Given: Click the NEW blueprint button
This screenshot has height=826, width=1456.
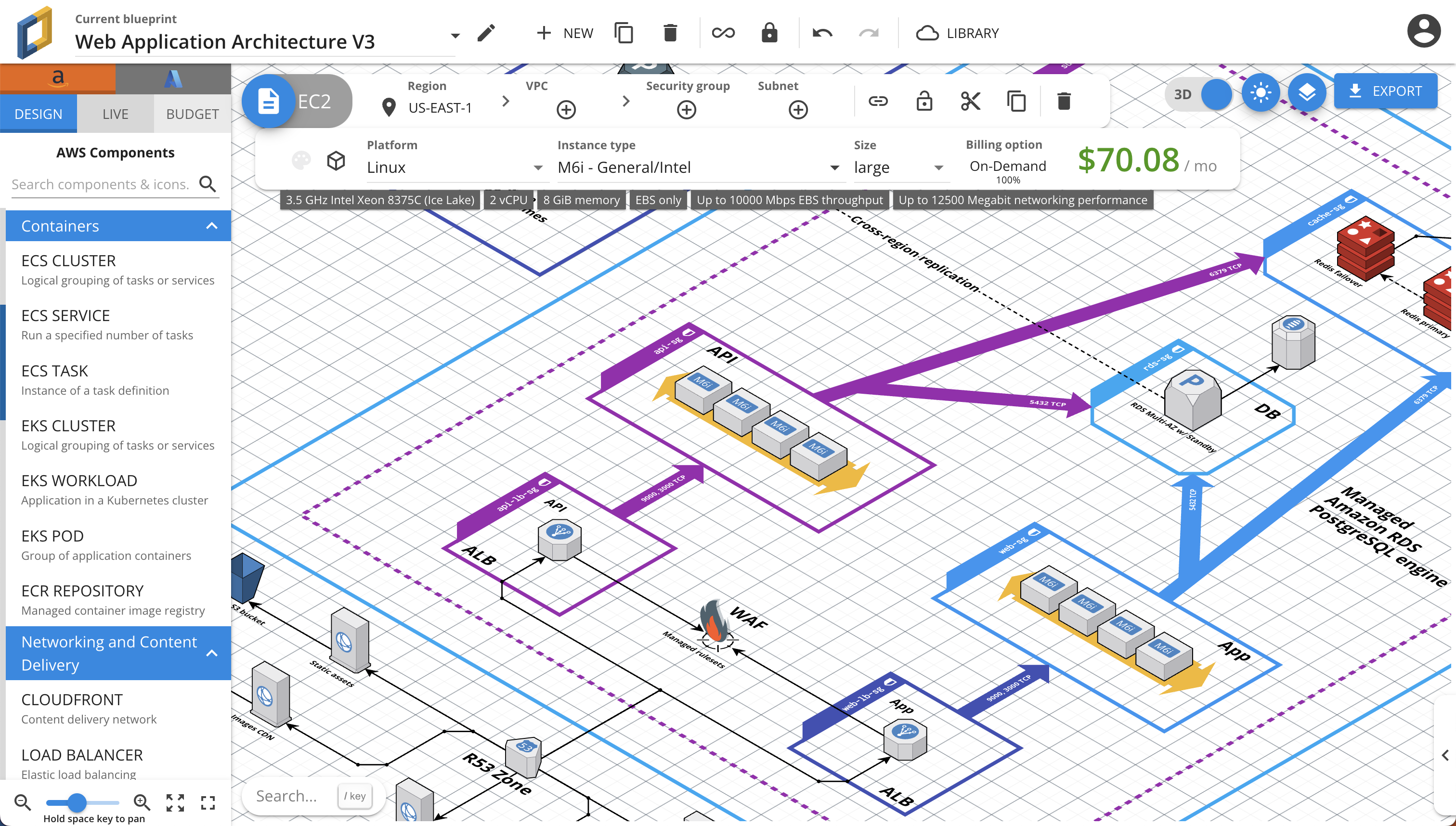Looking at the screenshot, I should tap(565, 33).
